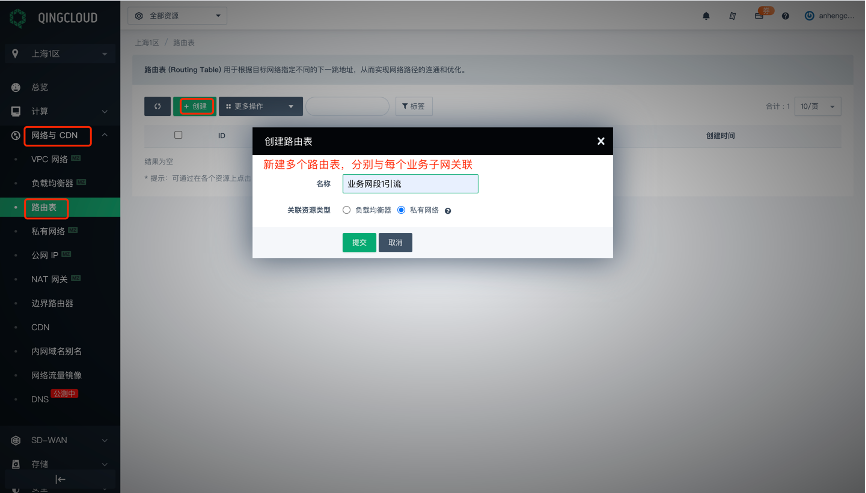
Task: Open the 全部资源 resource dropdown
Action: [x=178, y=16]
